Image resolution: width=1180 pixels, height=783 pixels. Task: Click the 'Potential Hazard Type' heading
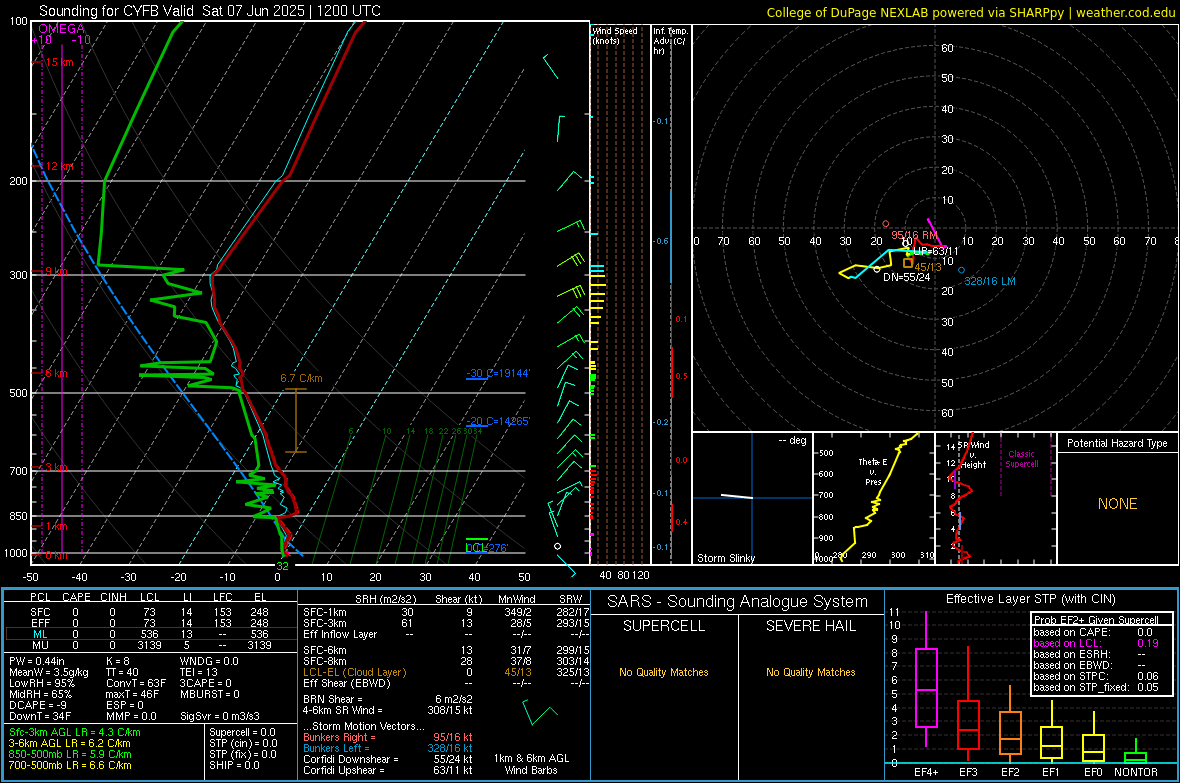point(1117,443)
